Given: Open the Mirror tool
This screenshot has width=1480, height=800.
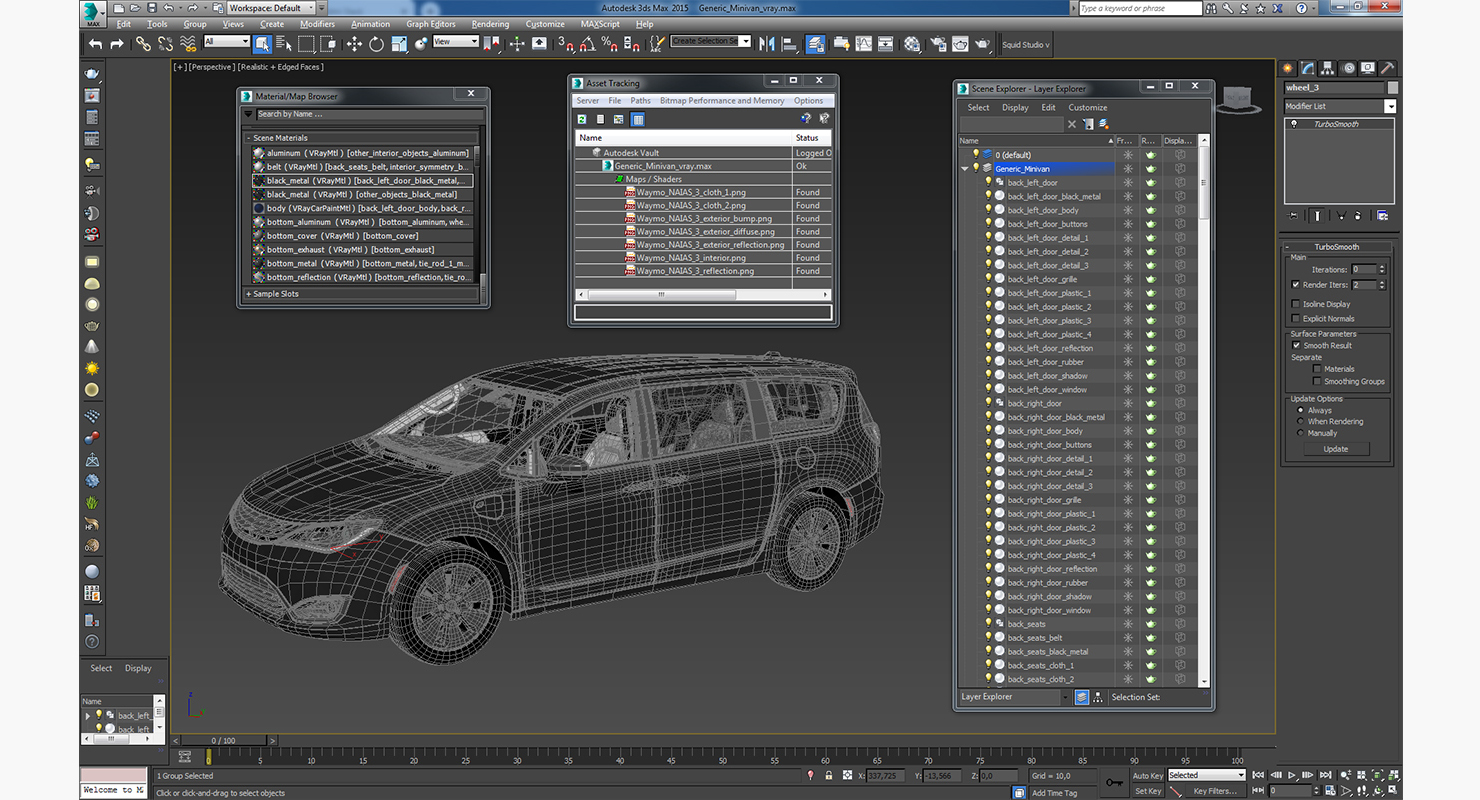Looking at the screenshot, I should click(x=767, y=44).
